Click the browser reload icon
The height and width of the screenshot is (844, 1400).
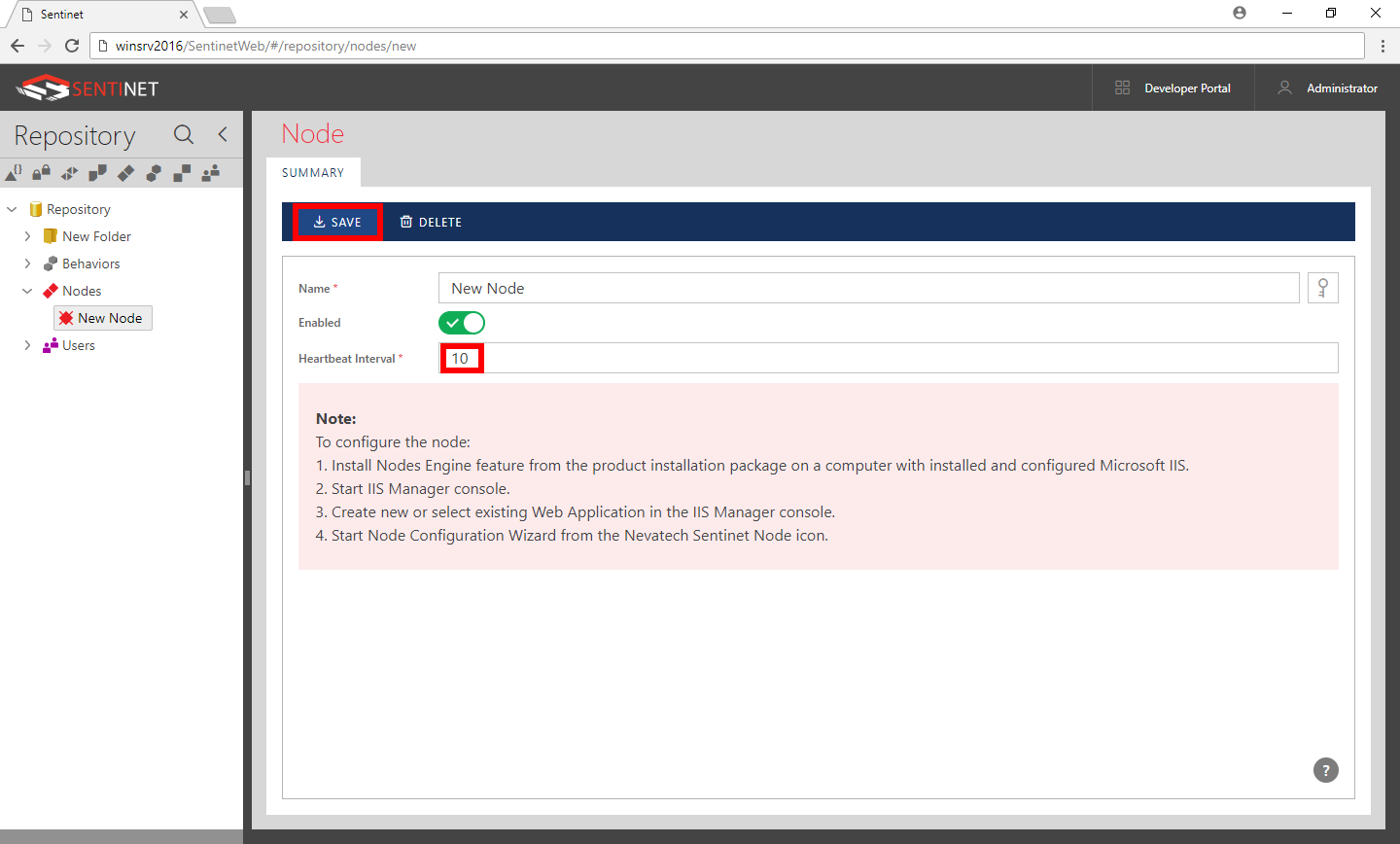(72, 46)
